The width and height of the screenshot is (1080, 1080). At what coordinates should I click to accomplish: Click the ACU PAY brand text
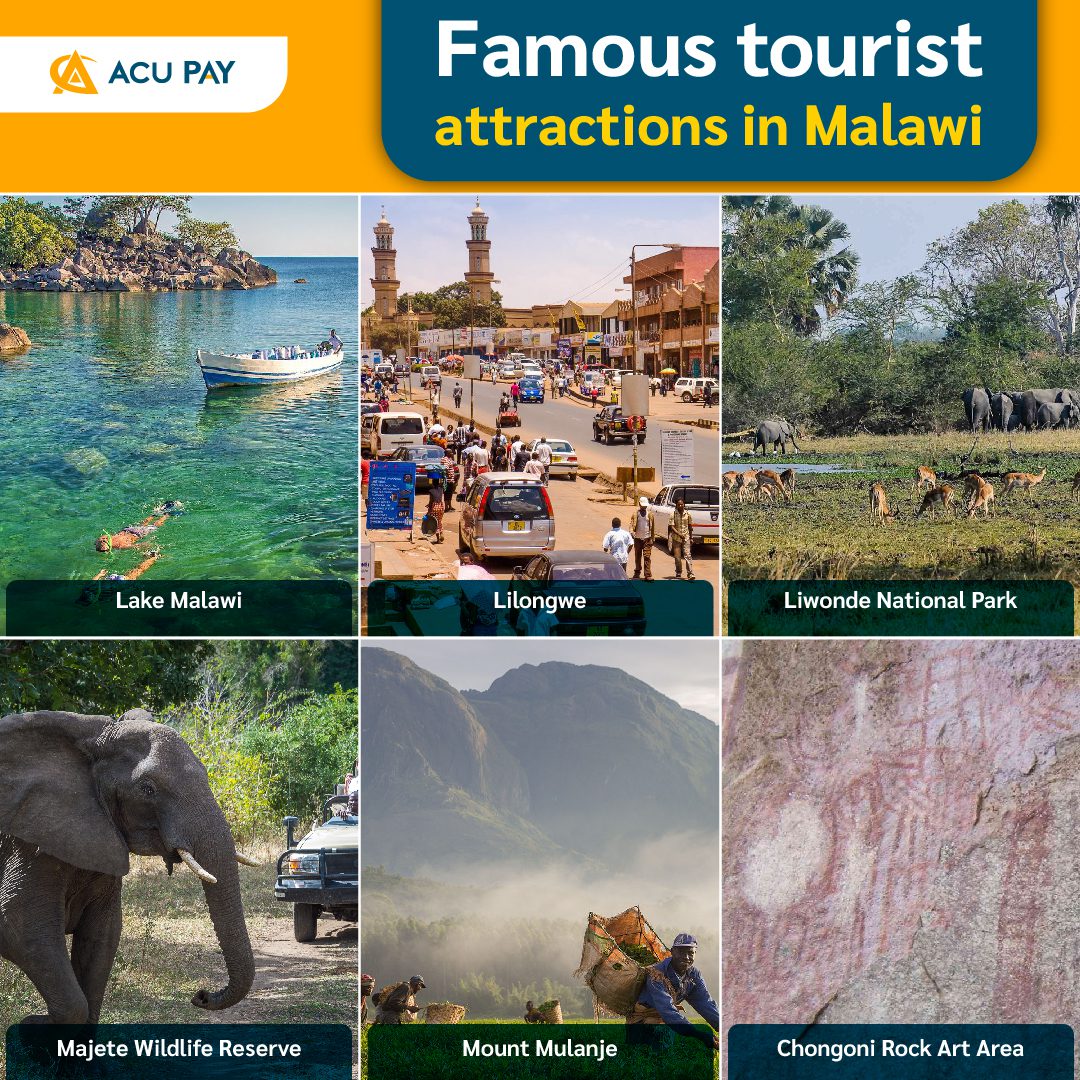click(x=172, y=72)
